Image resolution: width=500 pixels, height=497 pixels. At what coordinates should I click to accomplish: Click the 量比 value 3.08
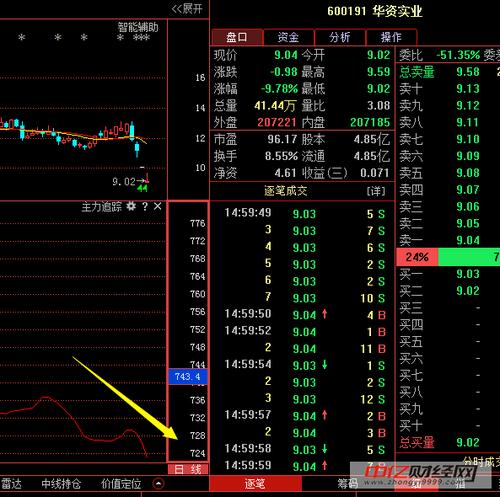[x=379, y=106]
